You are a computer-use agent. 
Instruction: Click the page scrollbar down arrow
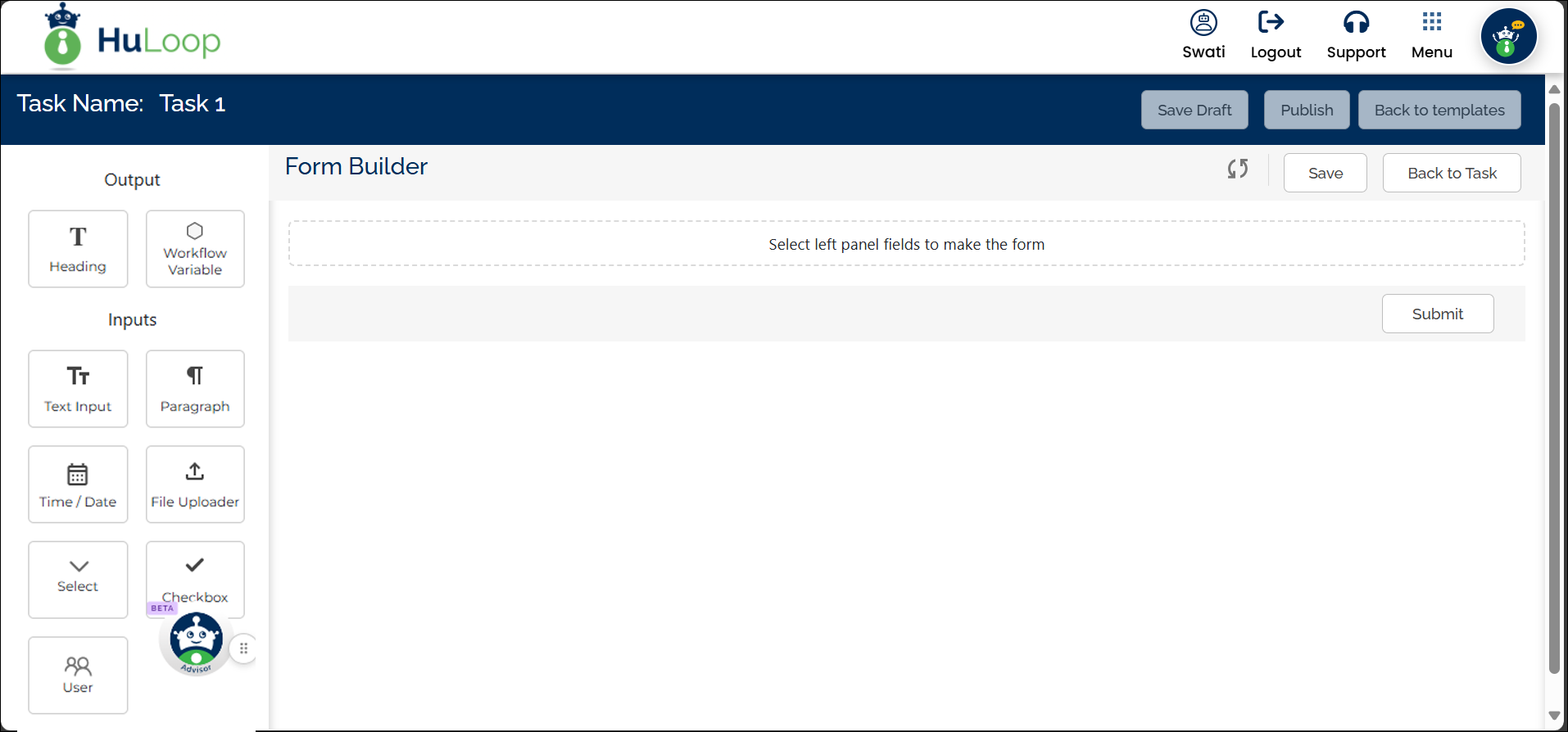pyautogui.click(x=1553, y=716)
